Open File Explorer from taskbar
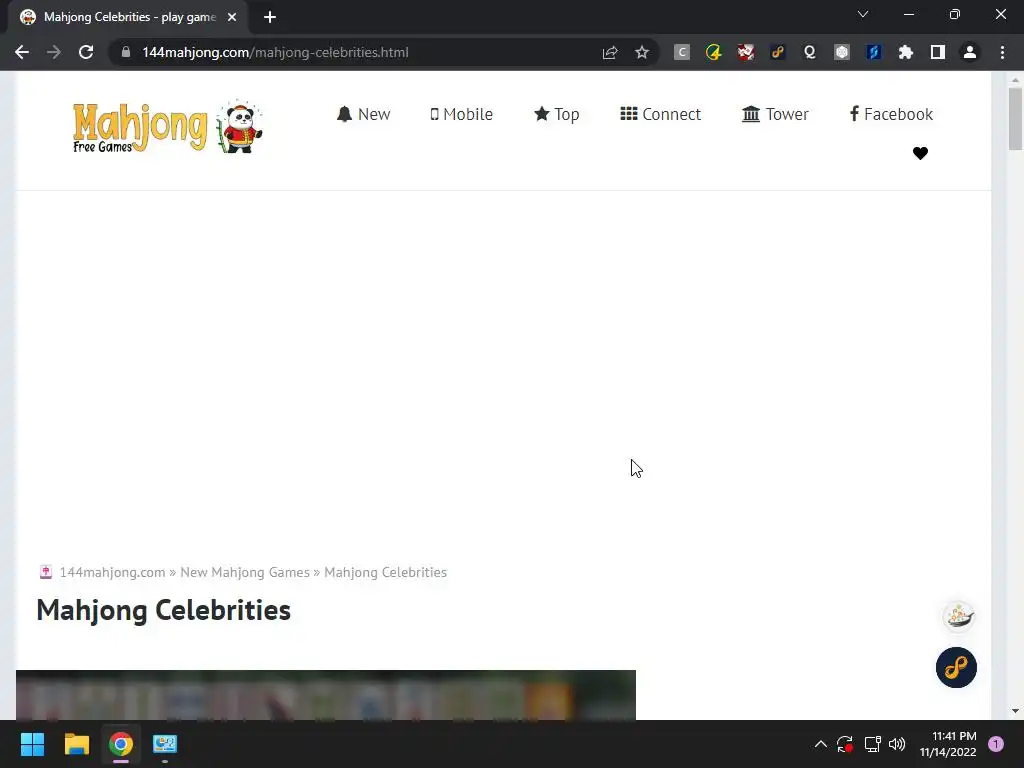Screen dimensions: 1024x768 (x=76, y=744)
